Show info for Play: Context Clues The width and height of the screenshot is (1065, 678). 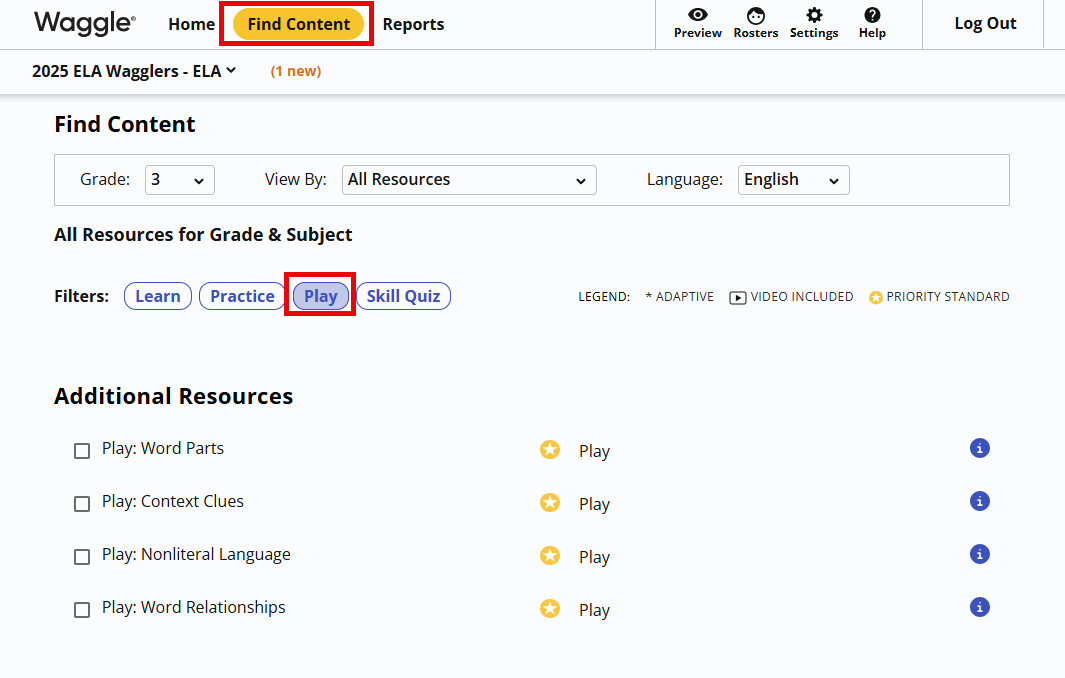point(979,501)
